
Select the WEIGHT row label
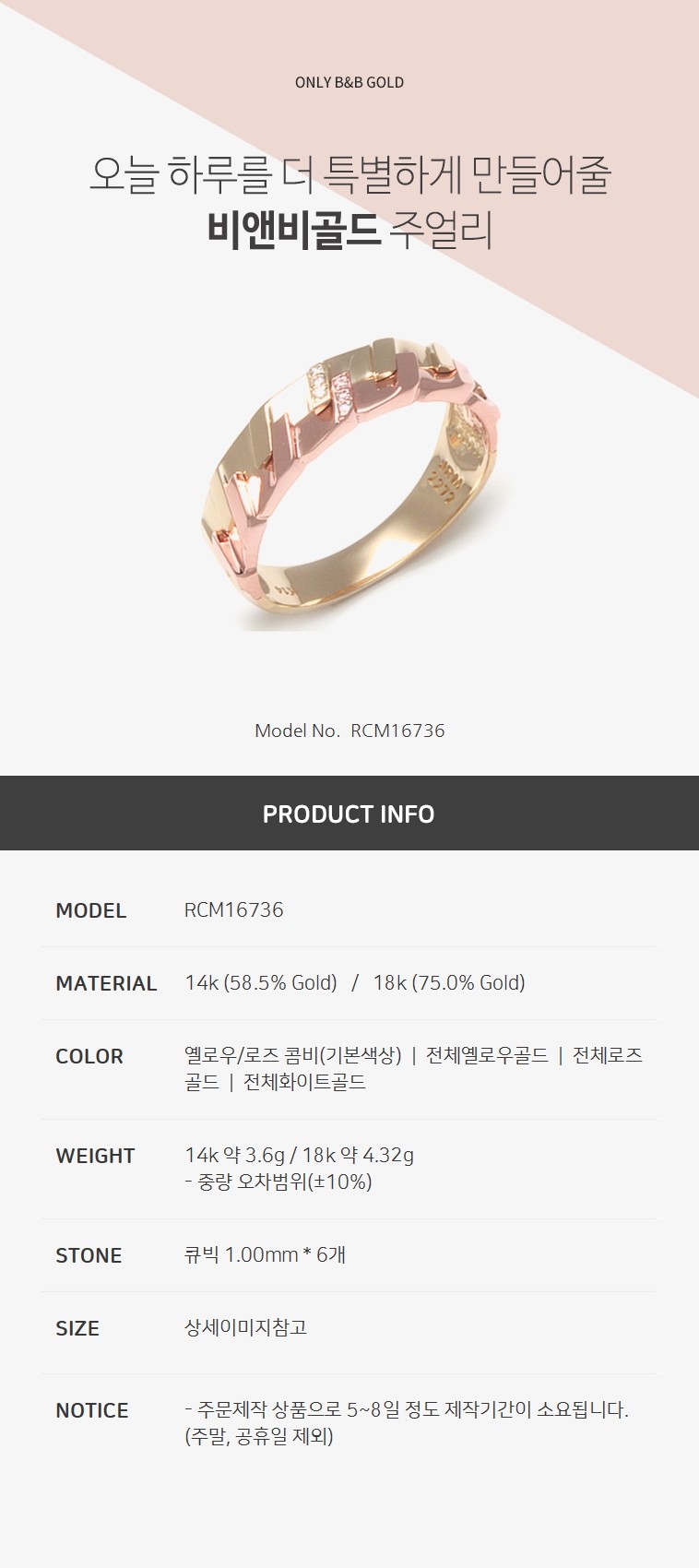click(95, 1156)
